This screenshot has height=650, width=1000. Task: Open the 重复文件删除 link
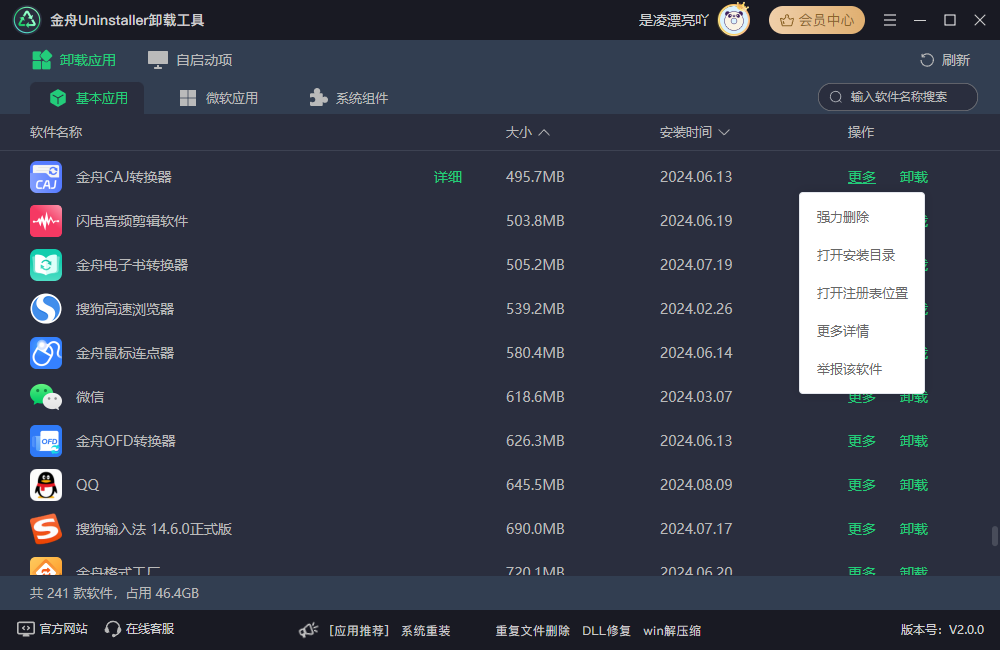533,631
